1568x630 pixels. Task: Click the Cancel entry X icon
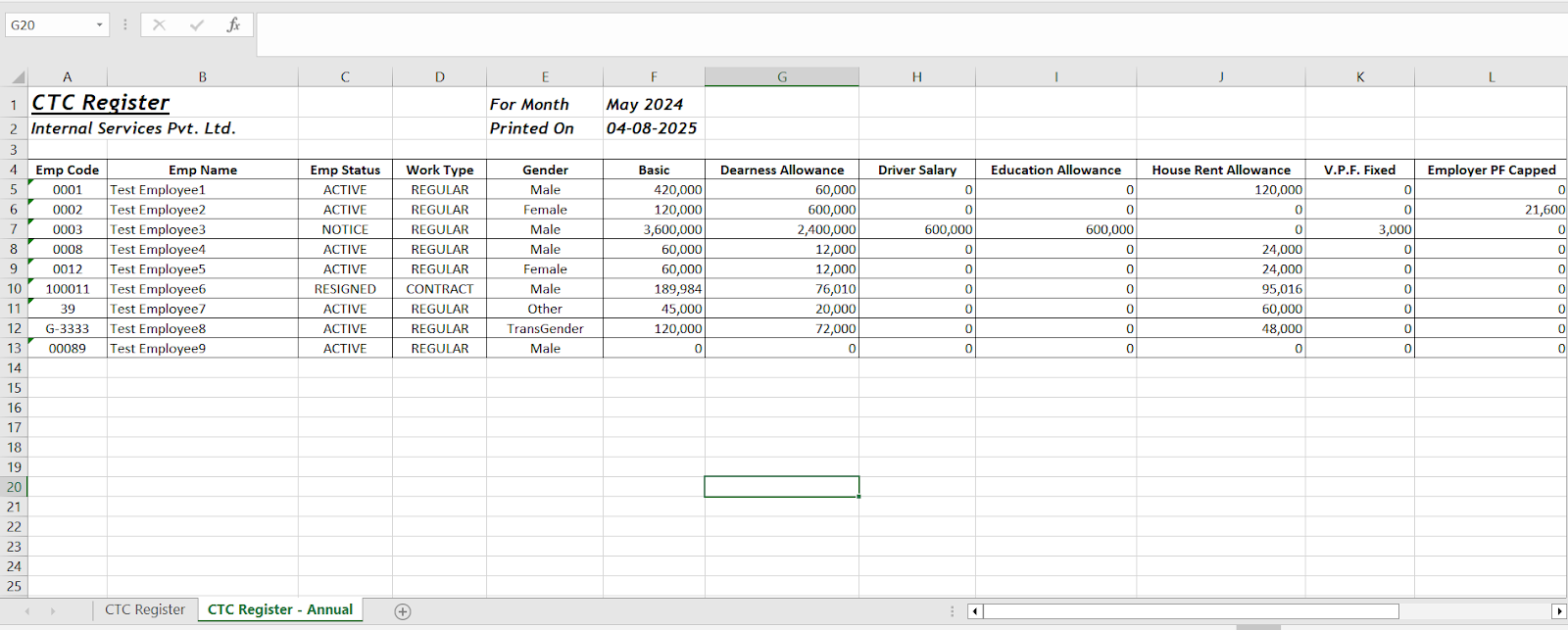pos(159,25)
